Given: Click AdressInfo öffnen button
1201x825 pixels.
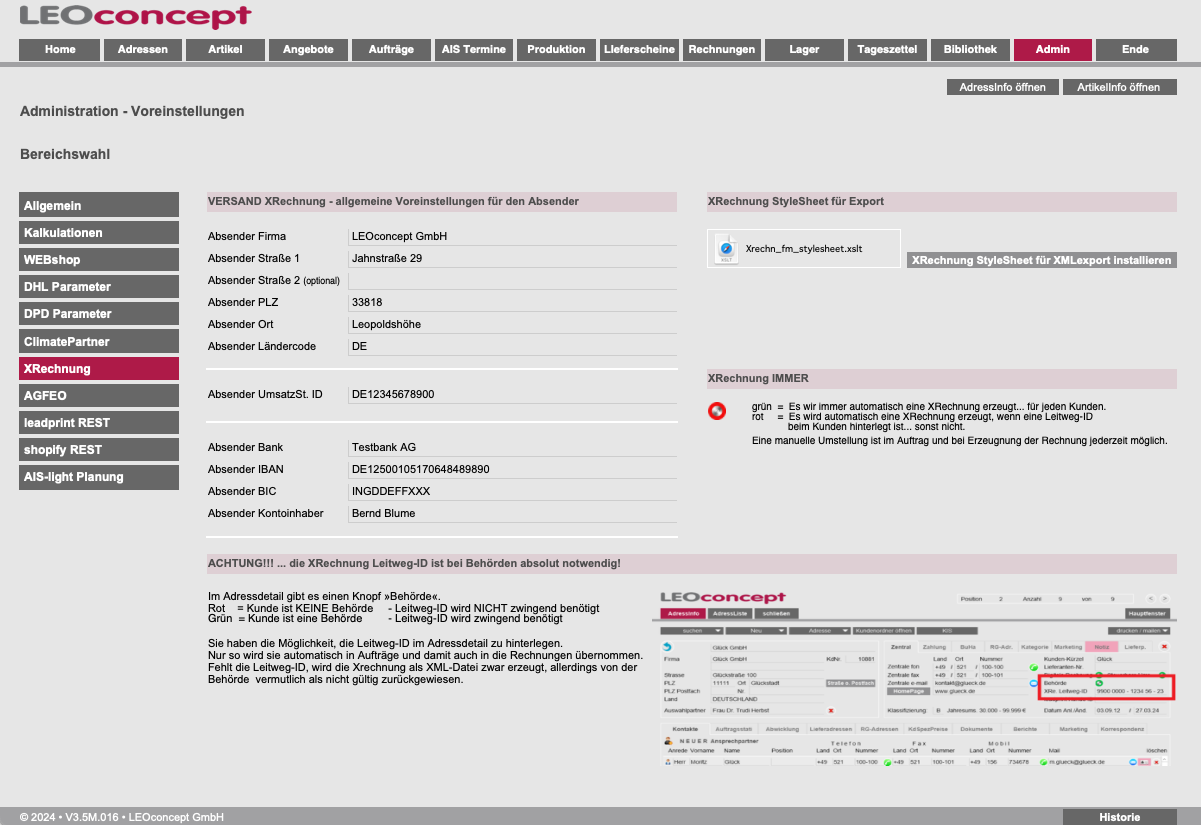Looking at the screenshot, I should (x=1003, y=87).
